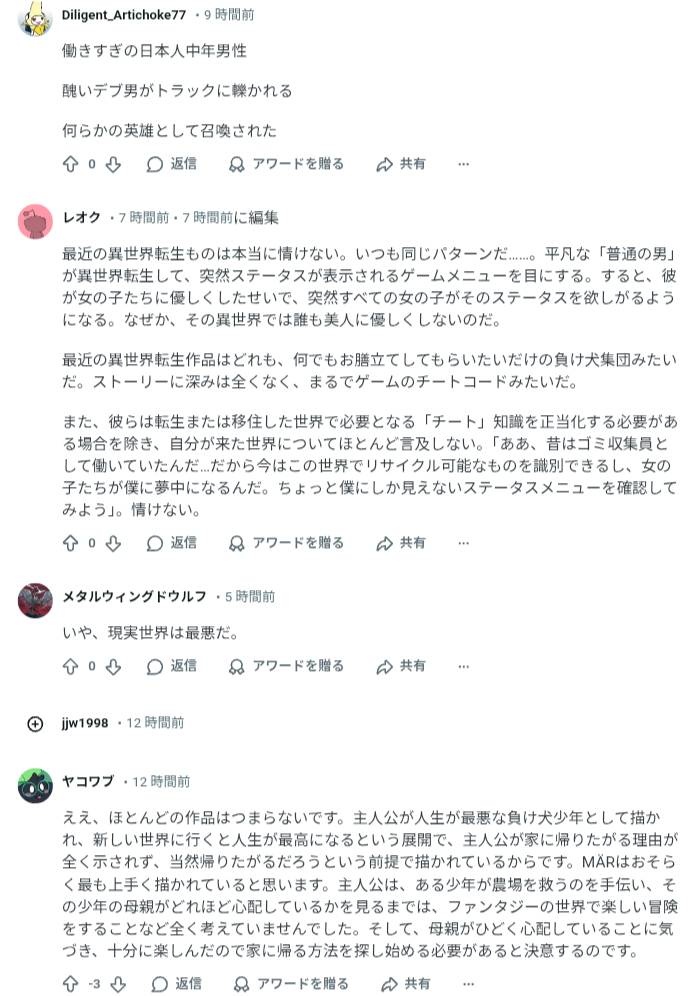Screen dimensions: 692x996
Task: Upvote Diligent_Artichoke77's comment
Action: (70, 164)
